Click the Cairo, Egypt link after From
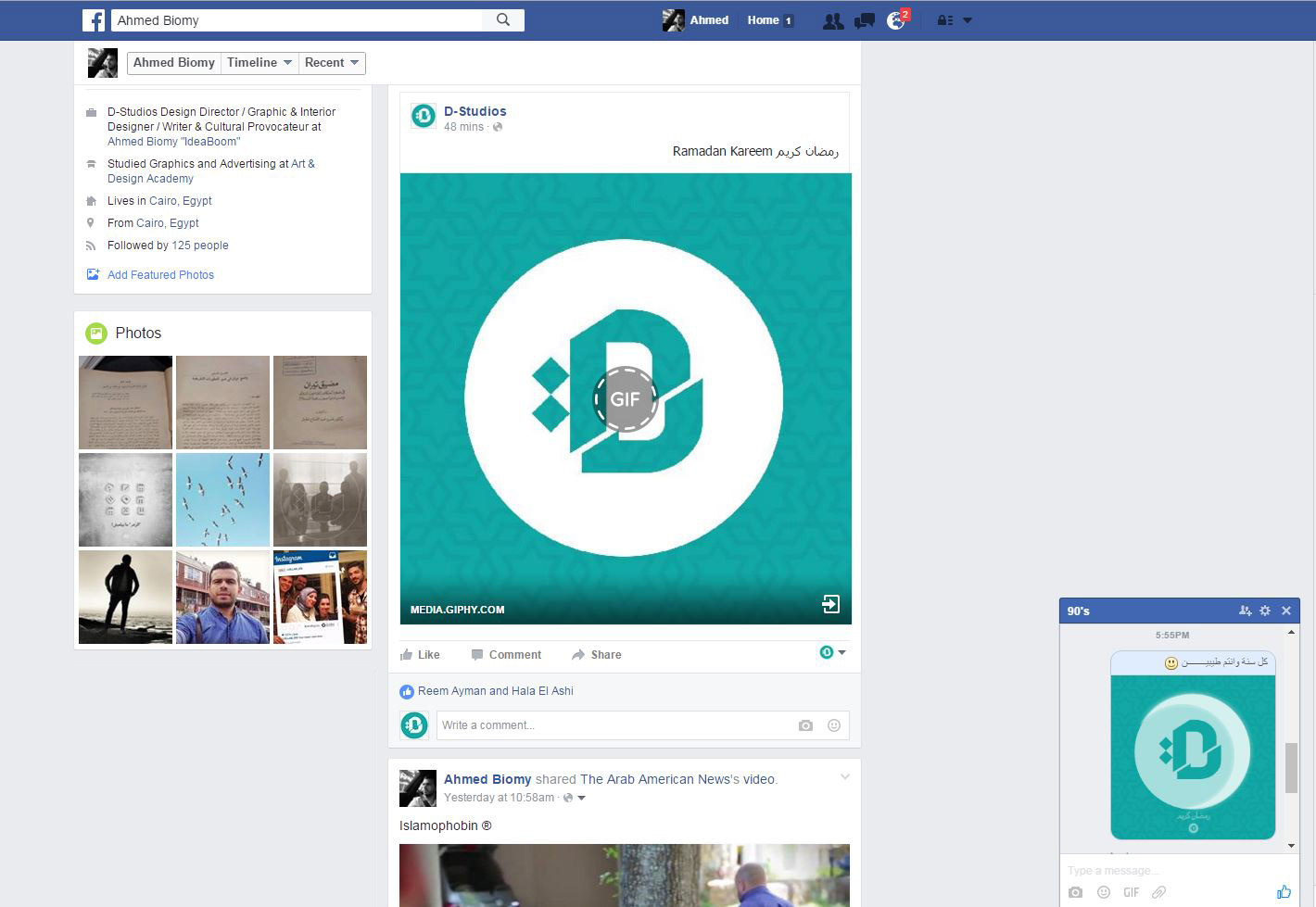Viewport: 1316px width, 907px height. pos(168,223)
